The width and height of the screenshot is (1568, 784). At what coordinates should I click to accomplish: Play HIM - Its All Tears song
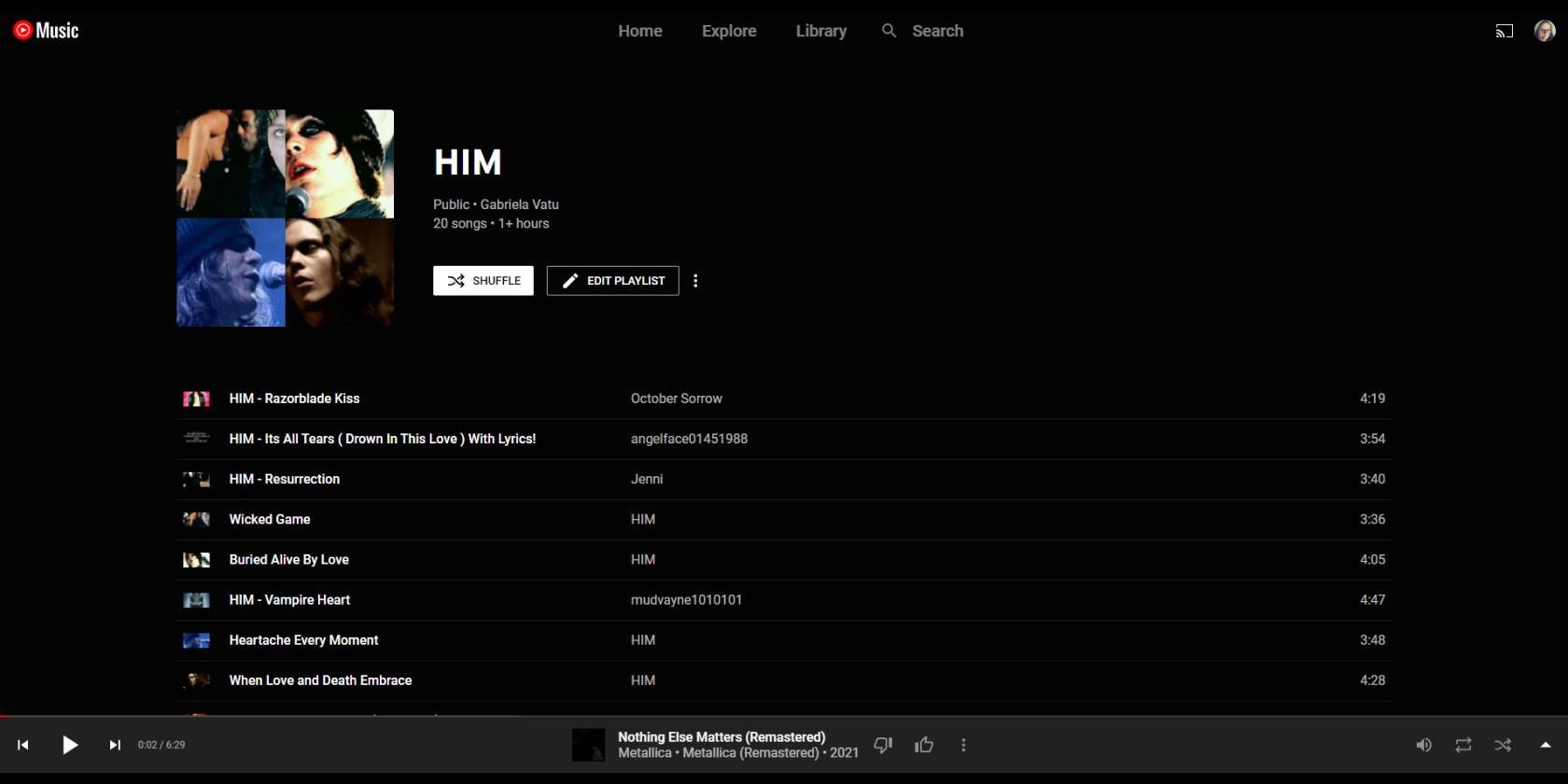(383, 439)
